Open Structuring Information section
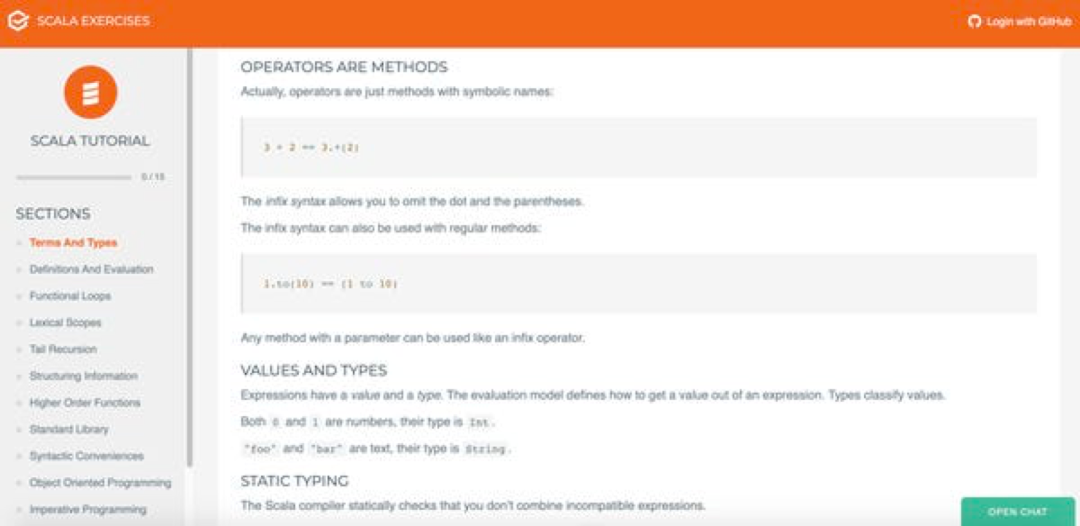Image resolution: width=1080 pixels, height=526 pixels. click(x=83, y=376)
